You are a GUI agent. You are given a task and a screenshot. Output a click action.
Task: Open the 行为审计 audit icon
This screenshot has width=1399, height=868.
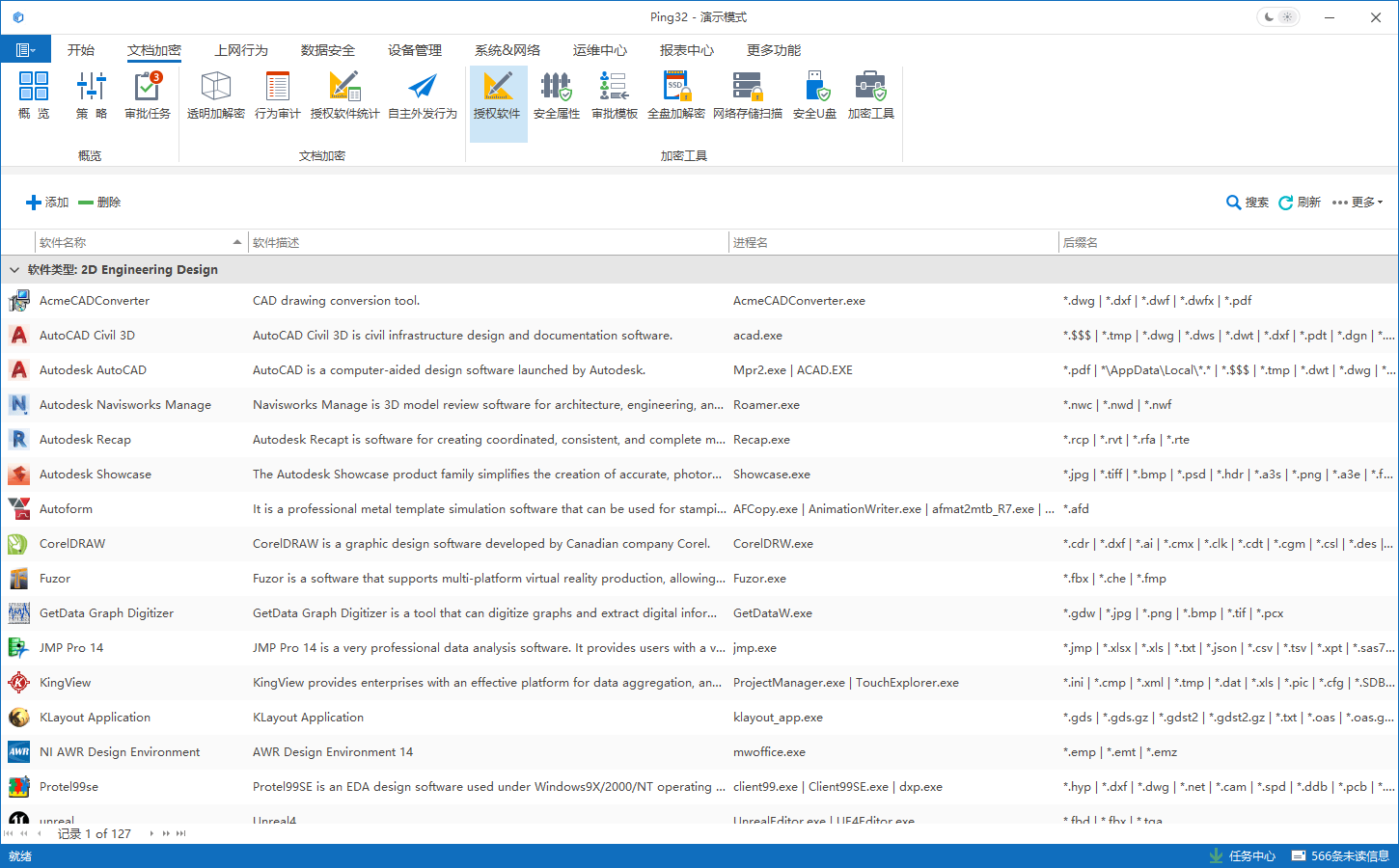(278, 95)
